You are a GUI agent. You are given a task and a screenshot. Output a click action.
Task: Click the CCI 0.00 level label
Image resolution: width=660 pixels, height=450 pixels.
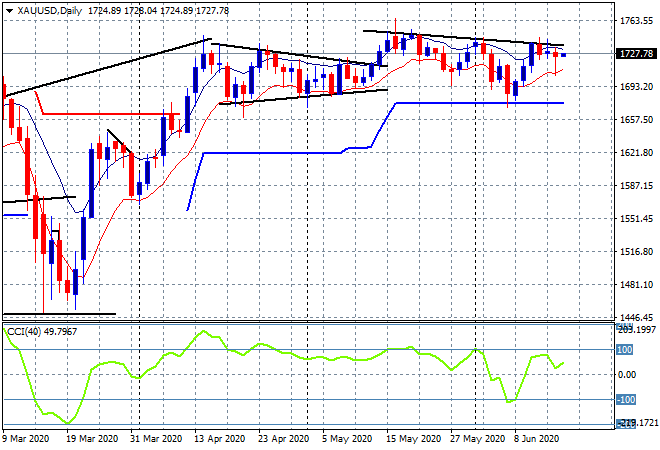(627, 375)
